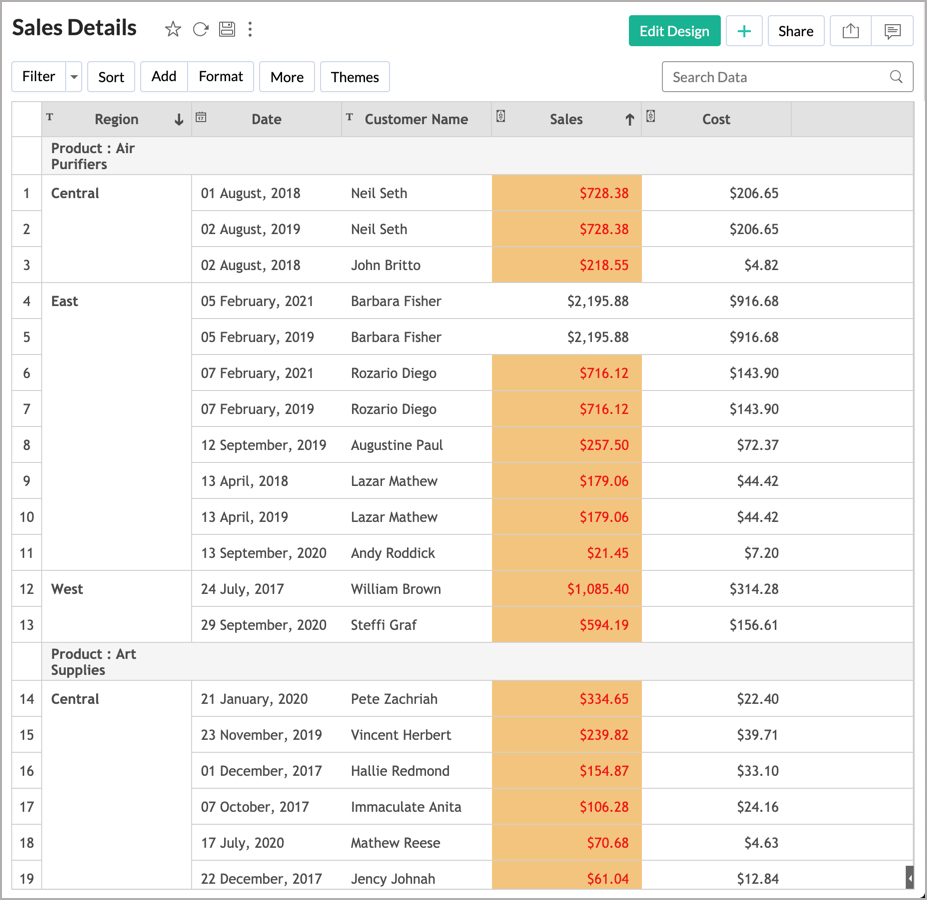Open the Filter dropdown arrow

point(73,76)
